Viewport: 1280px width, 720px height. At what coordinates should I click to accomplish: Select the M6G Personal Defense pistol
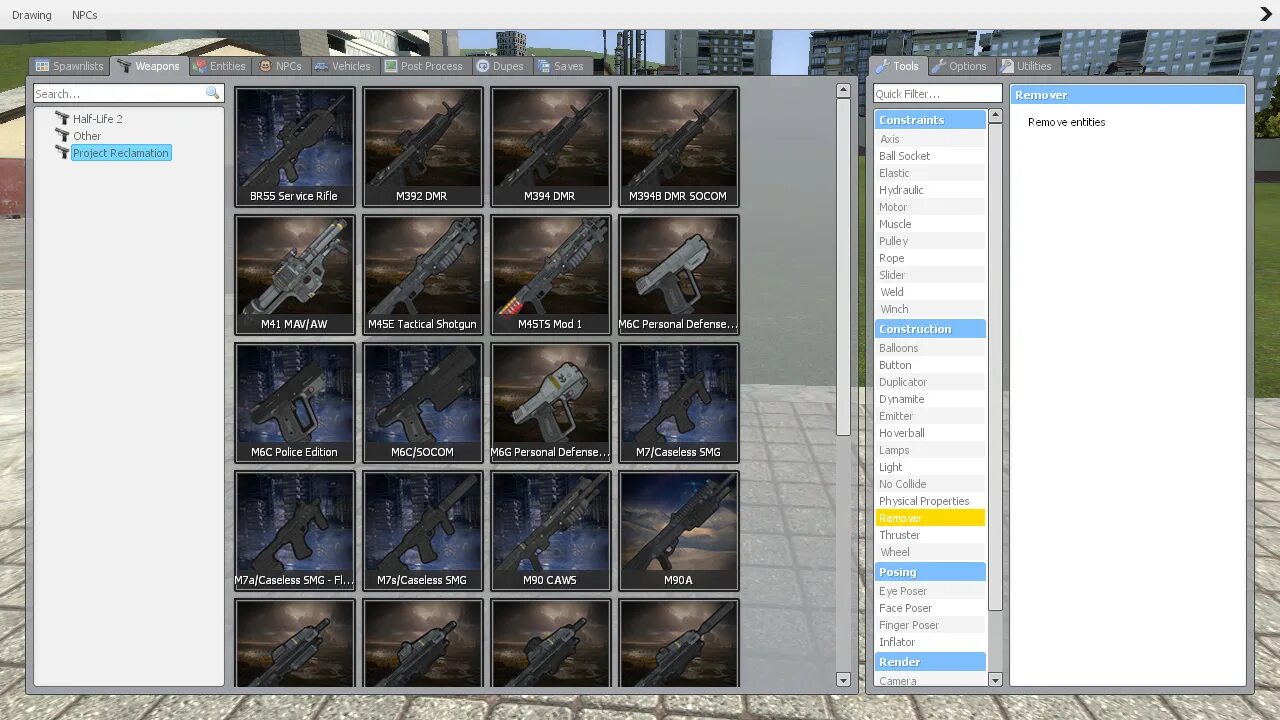coord(551,403)
